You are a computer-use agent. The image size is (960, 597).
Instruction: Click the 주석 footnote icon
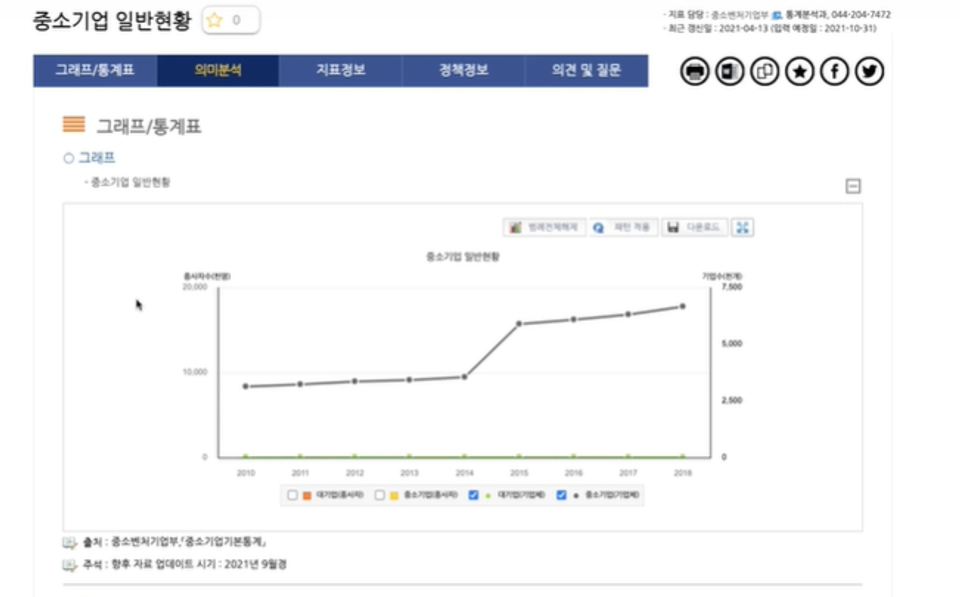[x=70, y=565]
